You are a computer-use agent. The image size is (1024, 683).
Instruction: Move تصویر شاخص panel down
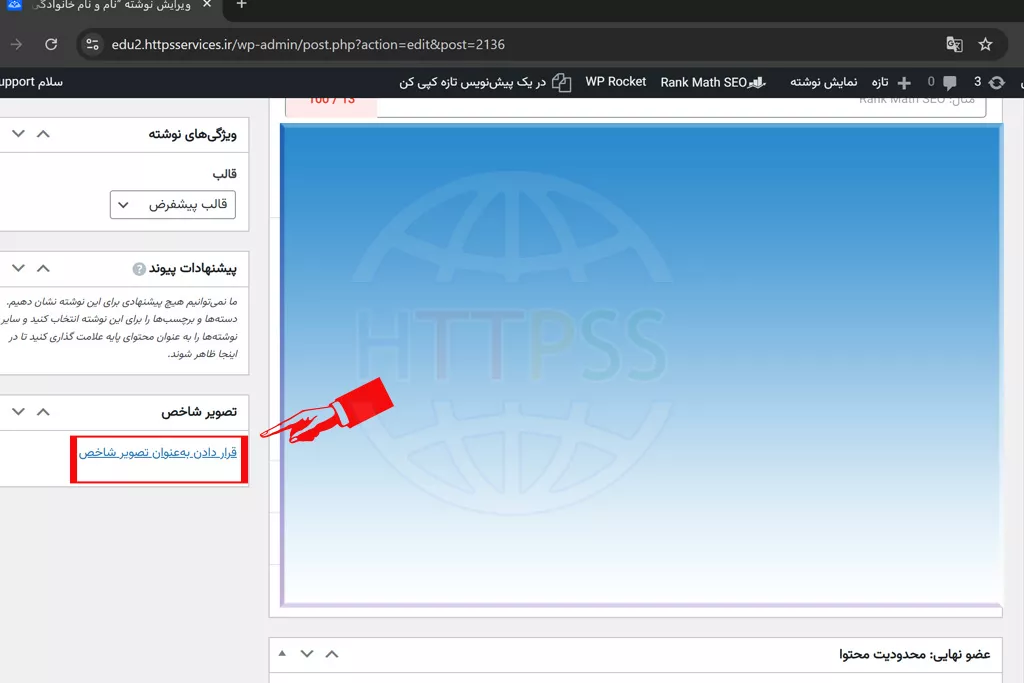[18, 411]
